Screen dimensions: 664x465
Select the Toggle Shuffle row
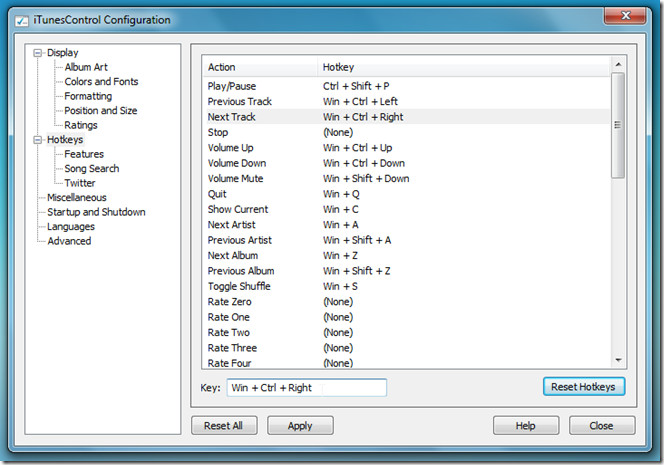(406, 286)
